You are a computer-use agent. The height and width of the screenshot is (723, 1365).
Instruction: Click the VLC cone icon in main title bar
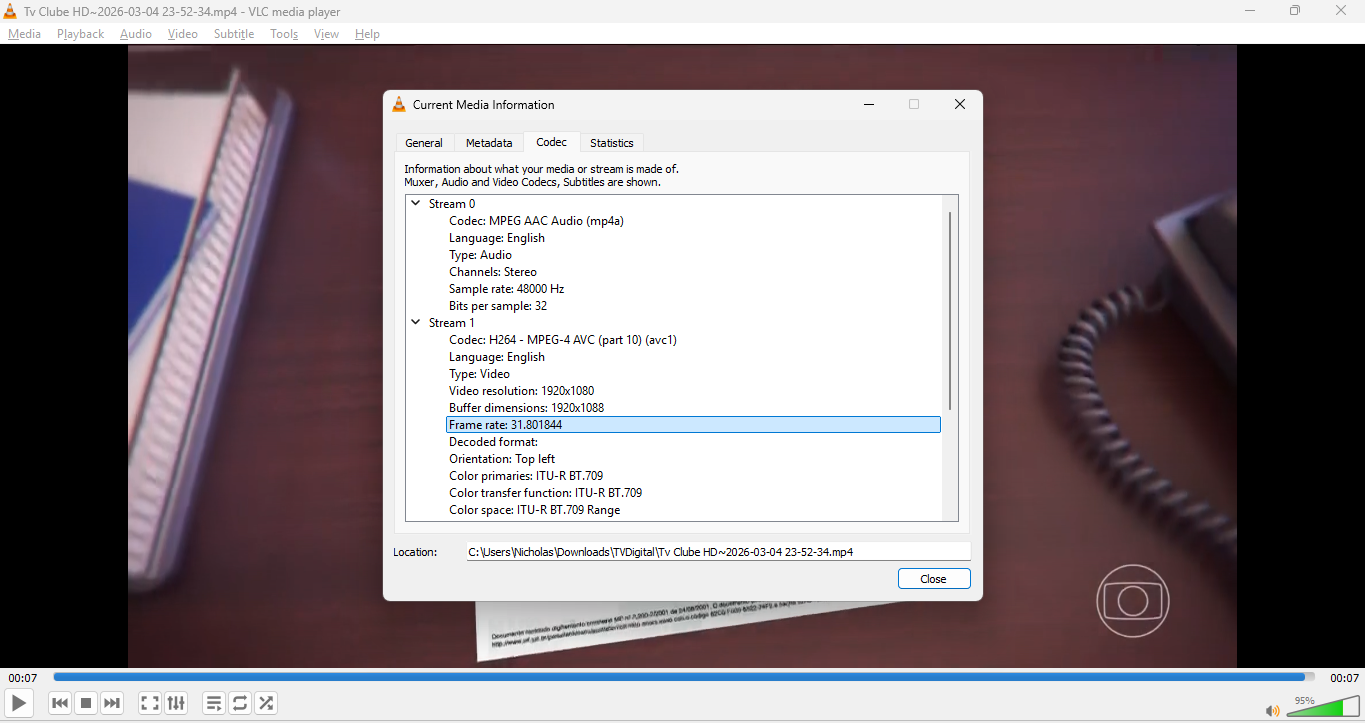point(10,11)
